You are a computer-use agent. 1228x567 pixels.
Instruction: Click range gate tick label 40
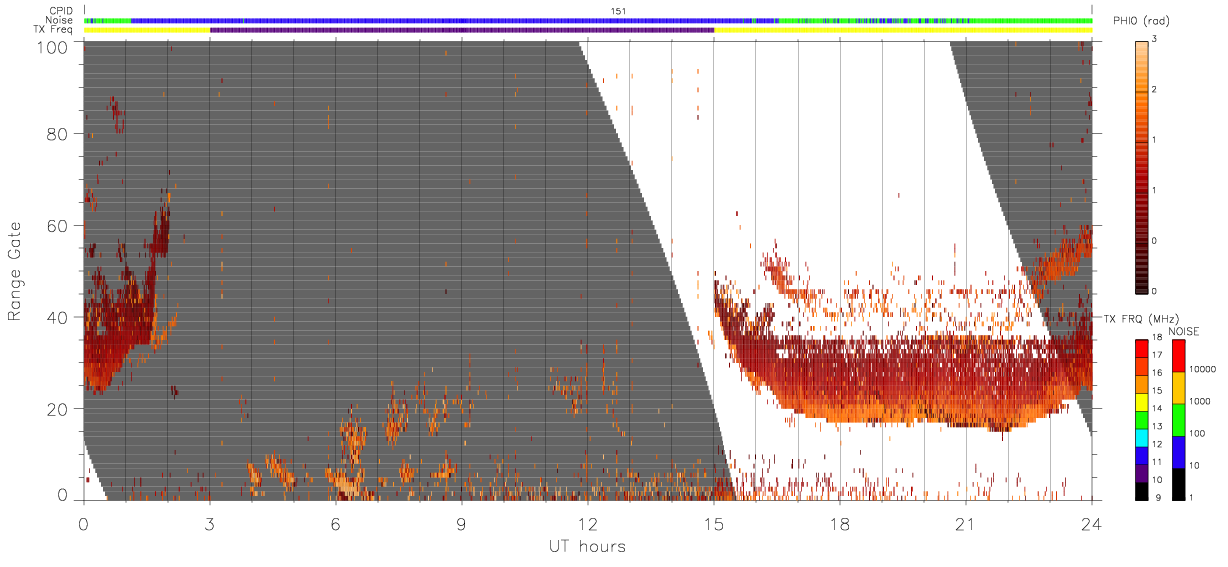[57, 317]
